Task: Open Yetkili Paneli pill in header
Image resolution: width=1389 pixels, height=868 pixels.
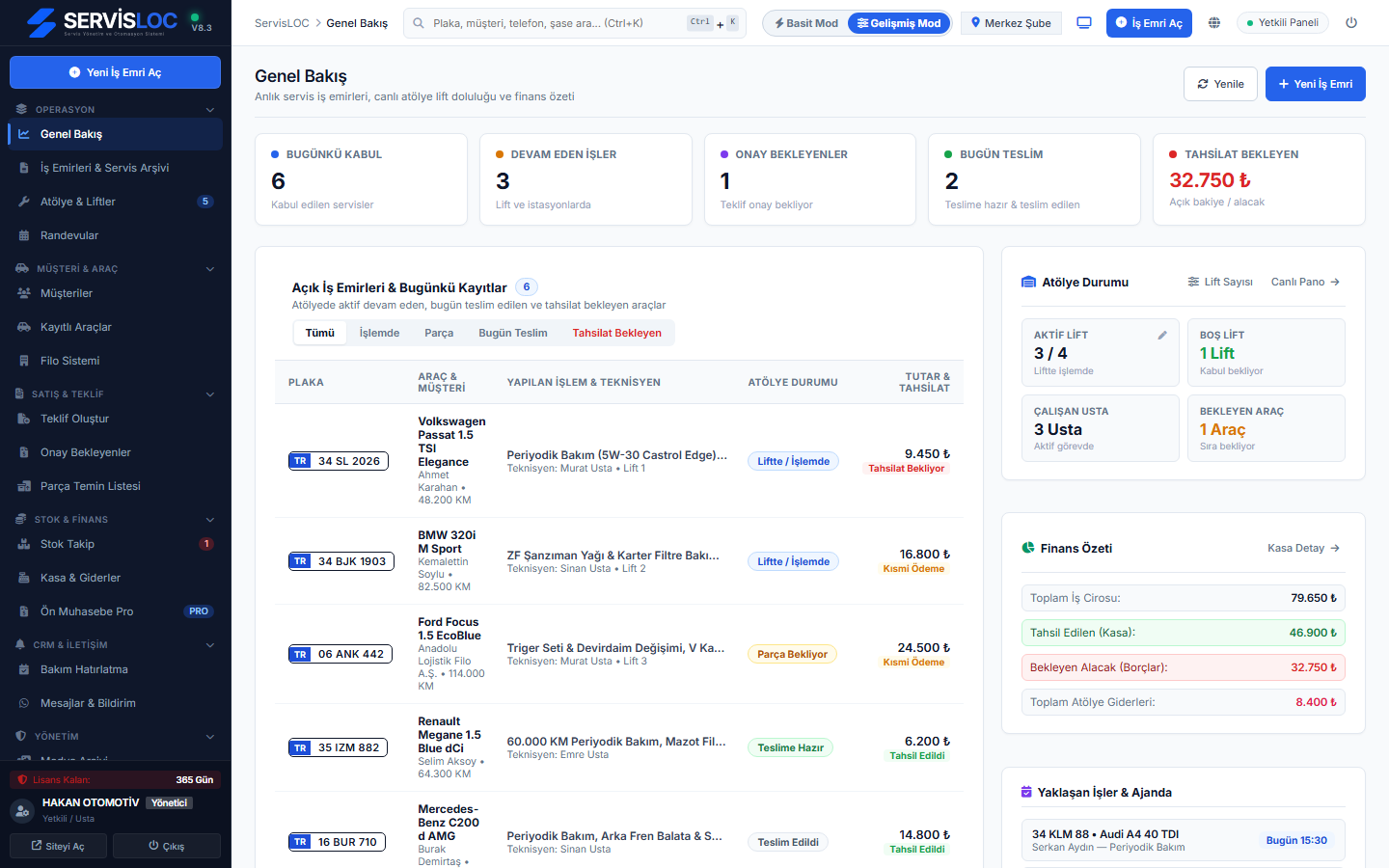Action: click(x=1282, y=22)
